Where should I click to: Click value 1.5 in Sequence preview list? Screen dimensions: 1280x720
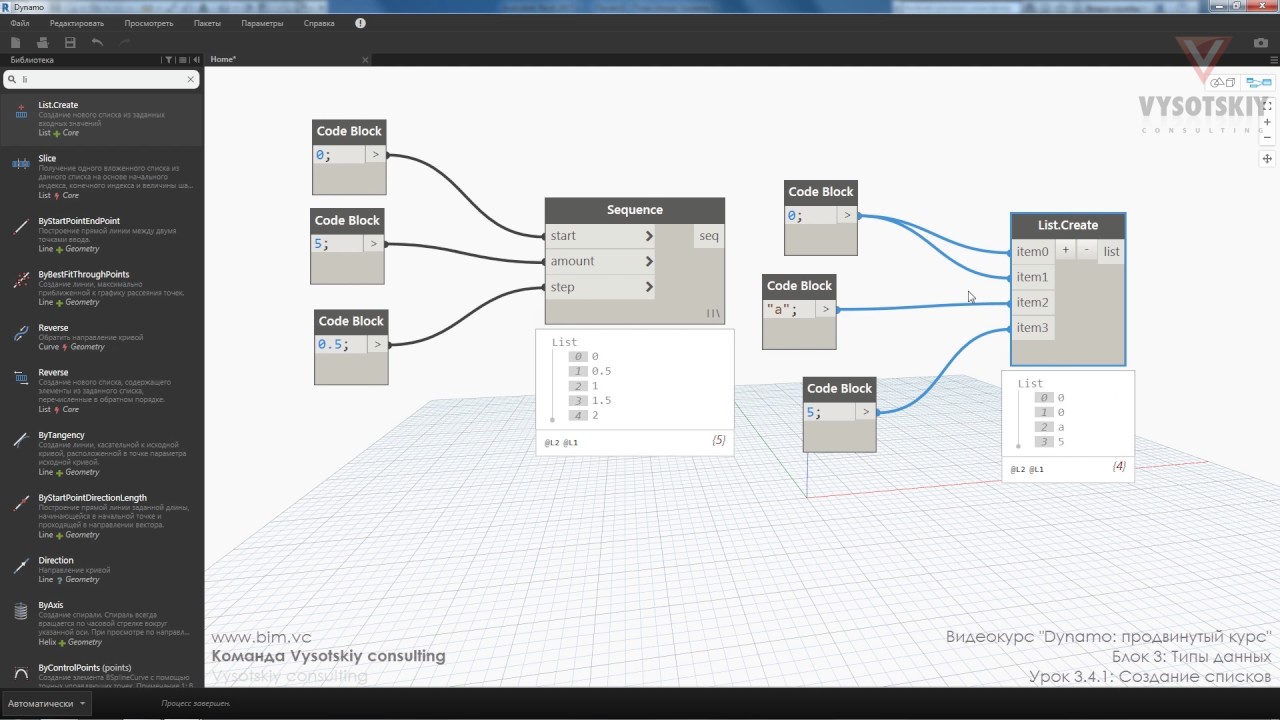pos(601,400)
